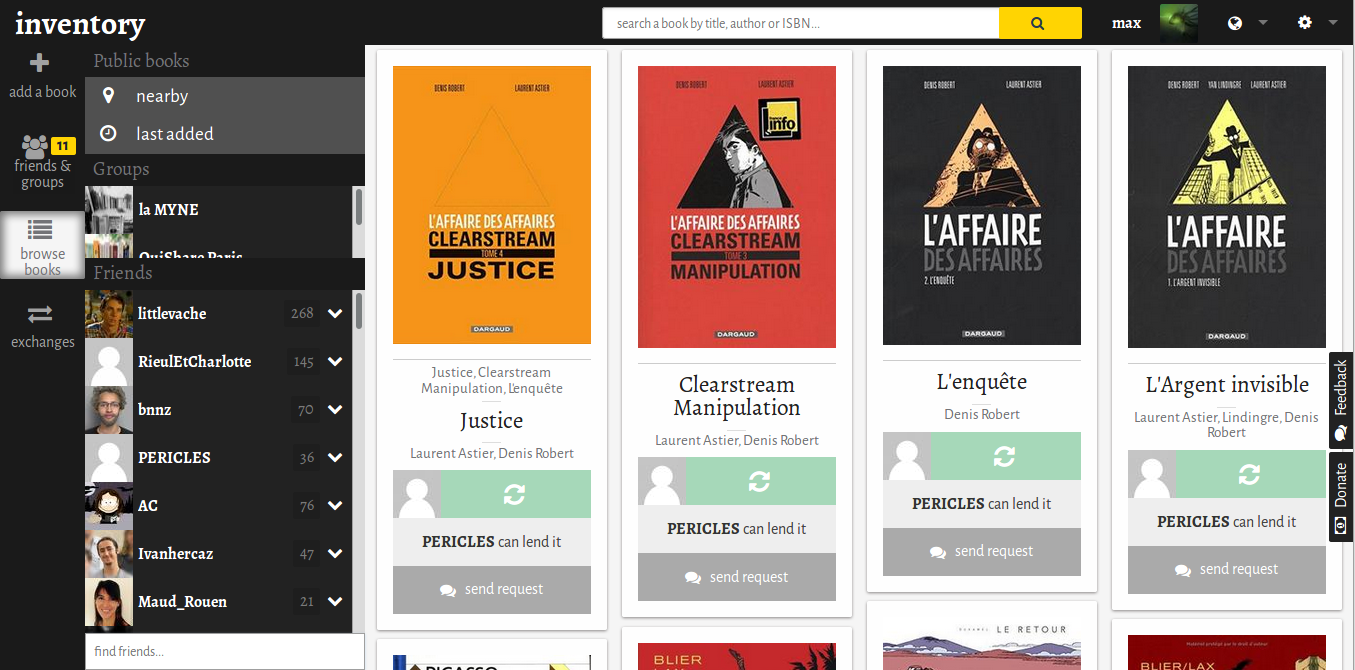1355x670 pixels.
Task: Click lending arrows icon on L'enquête card
Action: (1005, 456)
